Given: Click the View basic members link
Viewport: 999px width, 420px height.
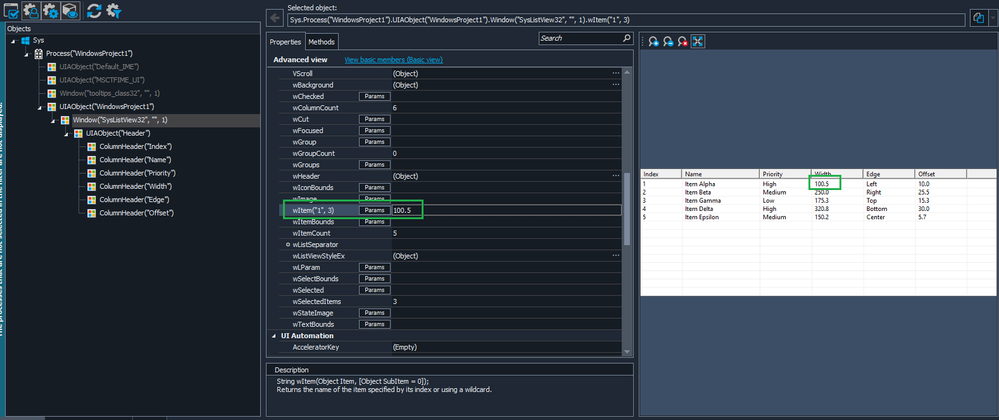Looking at the screenshot, I should 393,60.
